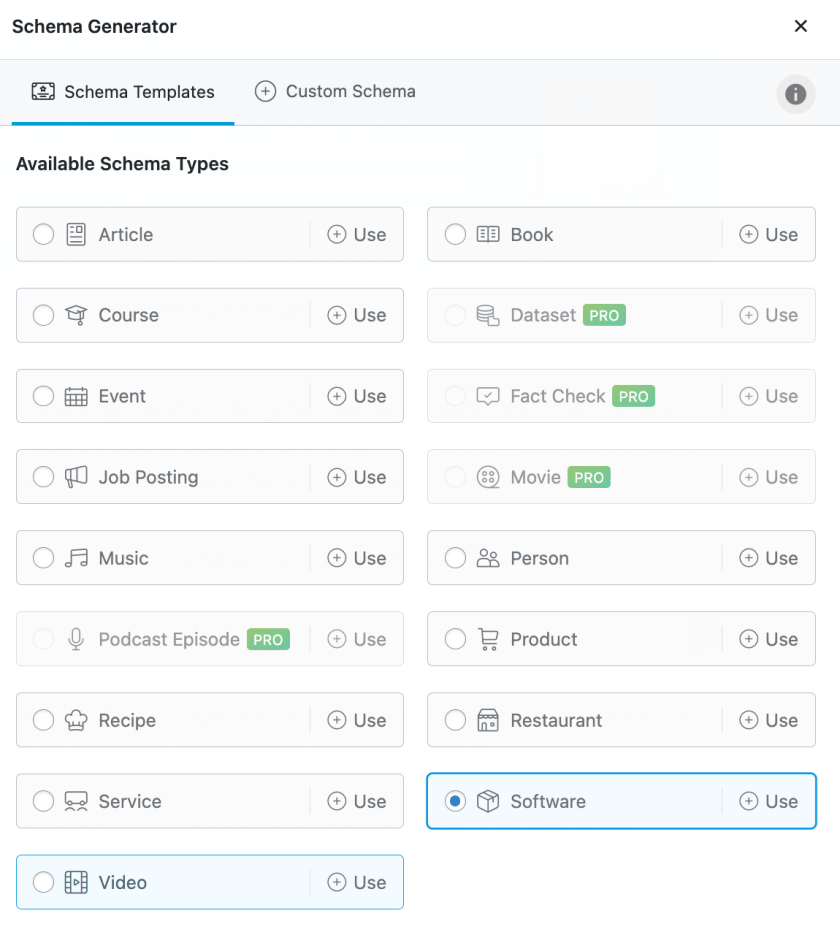Click the Movie film reel icon

pyautogui.click(x=488, y=477)
